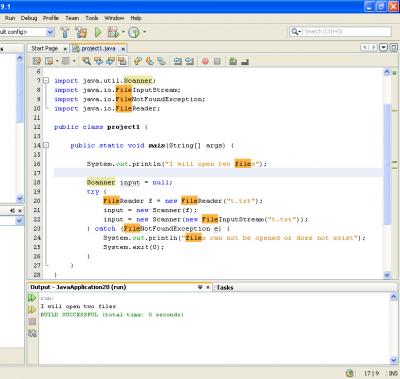Click the Comment code icon
The height and width of the screenshot is (379, 400).
click(233, 61)
